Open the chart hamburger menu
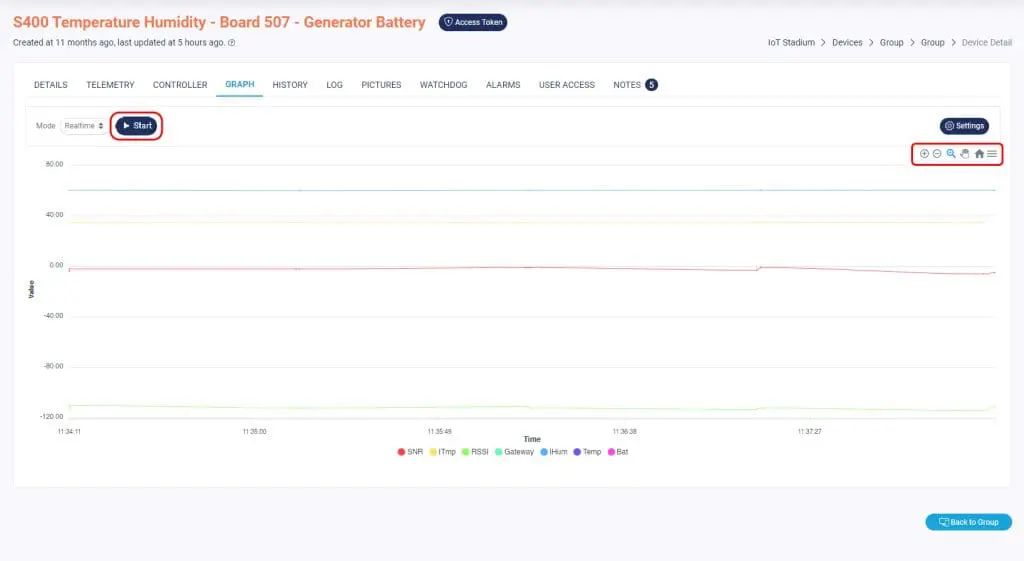Screen dimensions: 1024x561 [992, 154]
